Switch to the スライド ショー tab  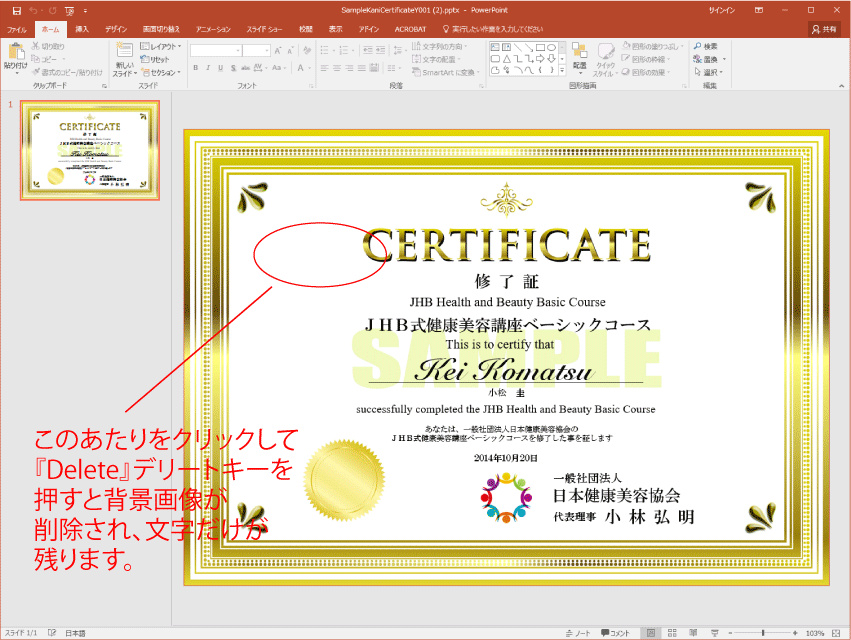pos(264,29)
